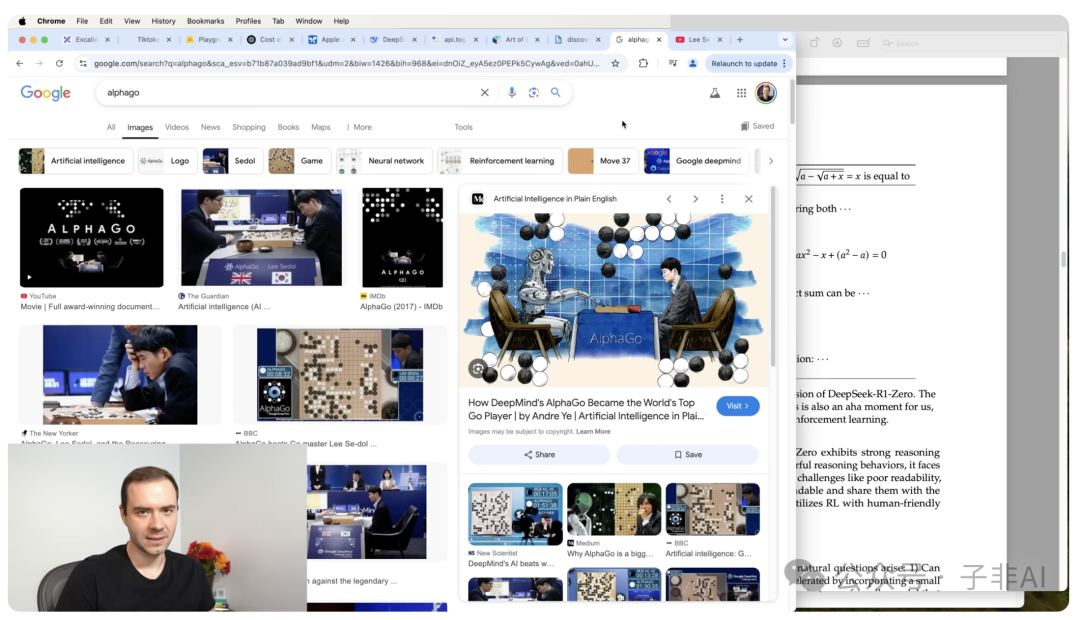
Task: Open the Google account avatar
Action: [x=765, y=93]
